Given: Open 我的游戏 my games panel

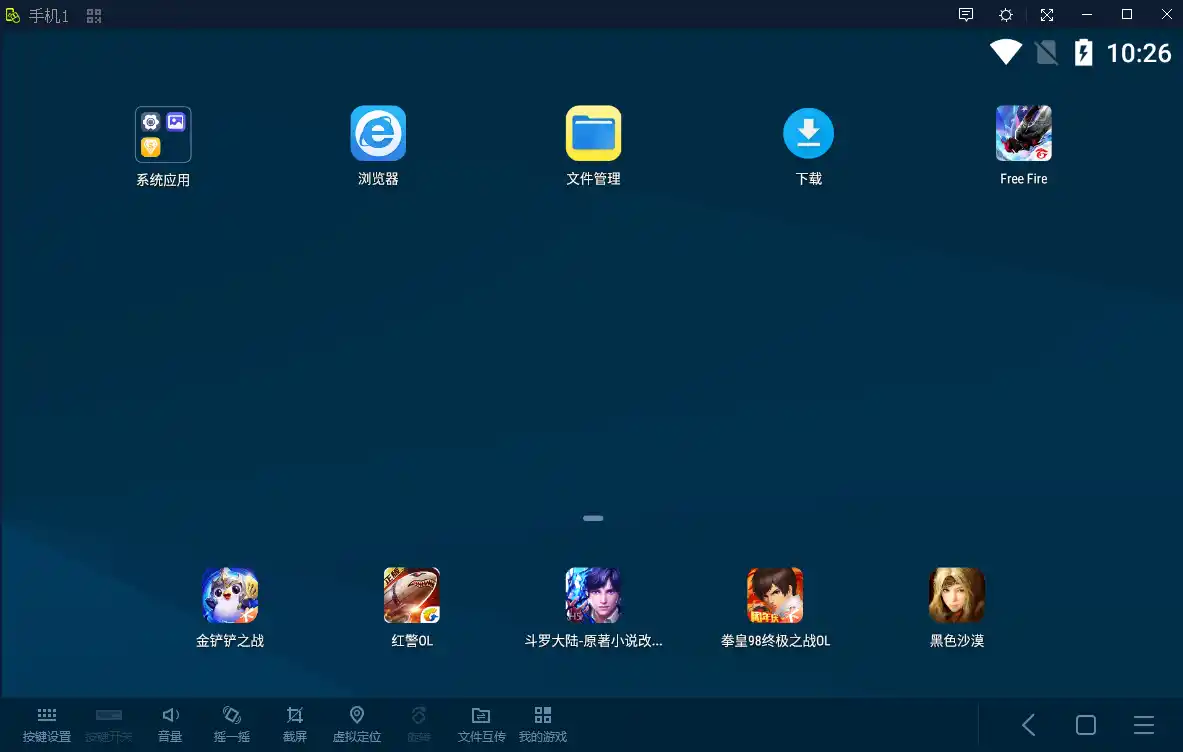Looking at the screenshot, I should pyautogui.click(x=542, y=722).
